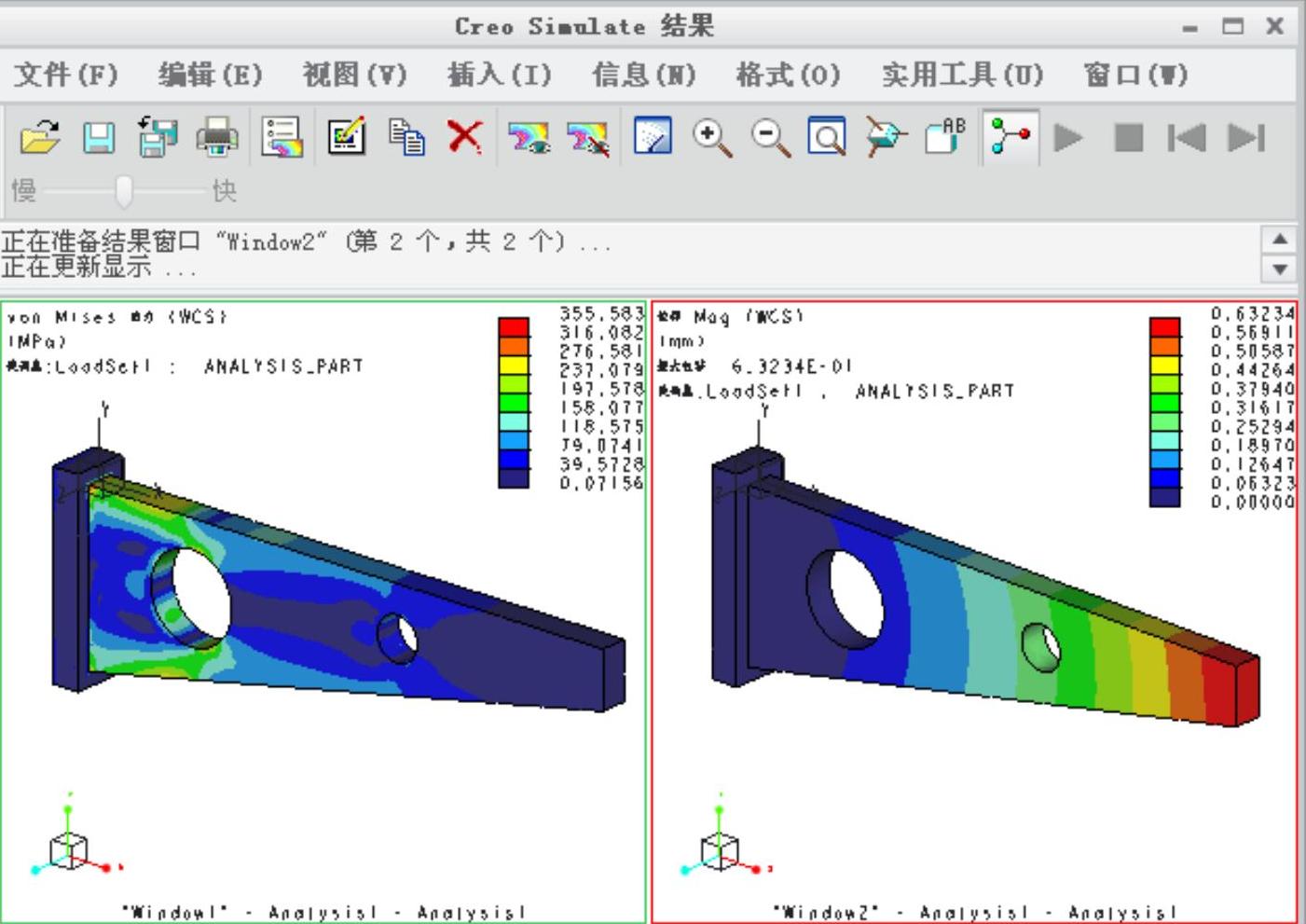Open the 插入(I) menu
Viewport: 1306px width, 924px height.
(x=500, y=75)
